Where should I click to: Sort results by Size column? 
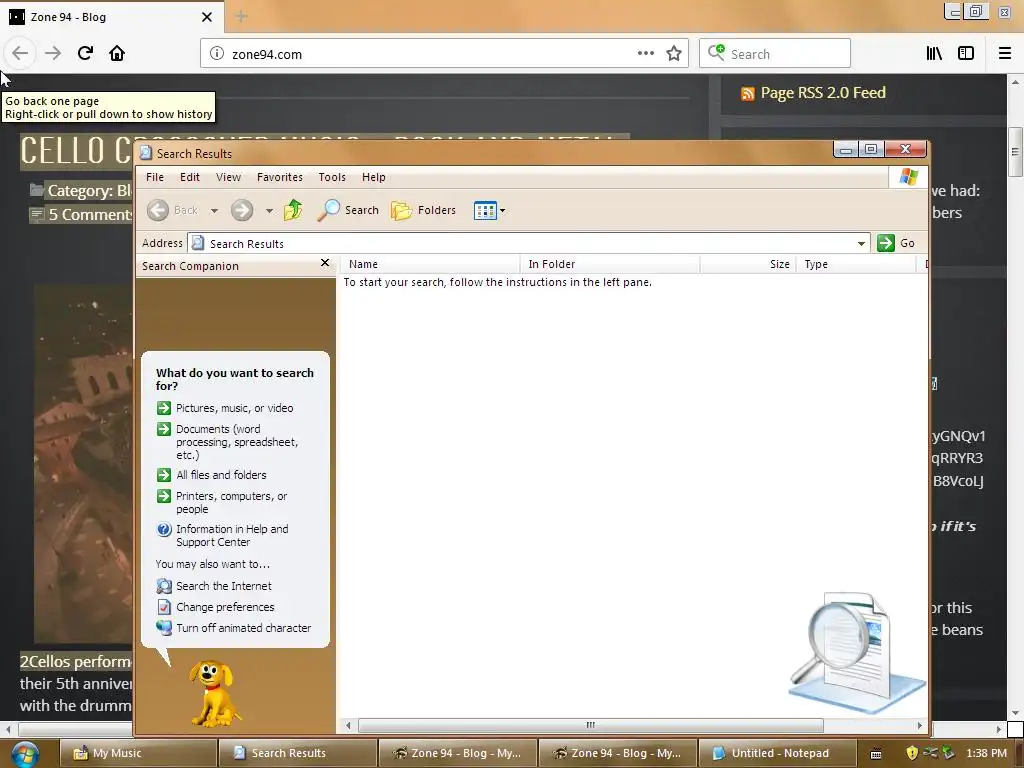tap(748, 264)
